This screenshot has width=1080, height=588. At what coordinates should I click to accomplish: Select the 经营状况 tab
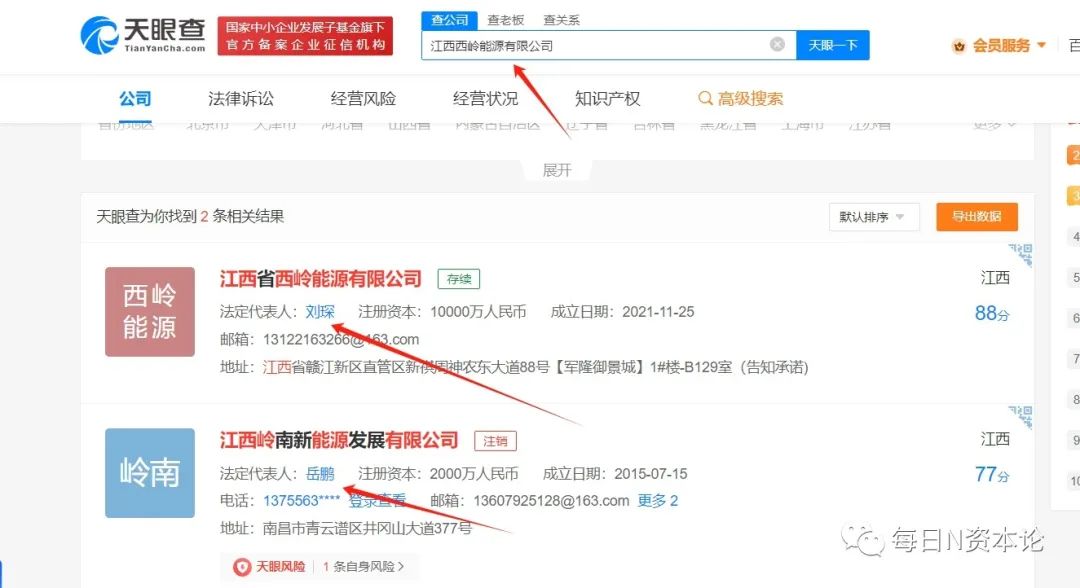pyautogui.click(x=486, y=98)
